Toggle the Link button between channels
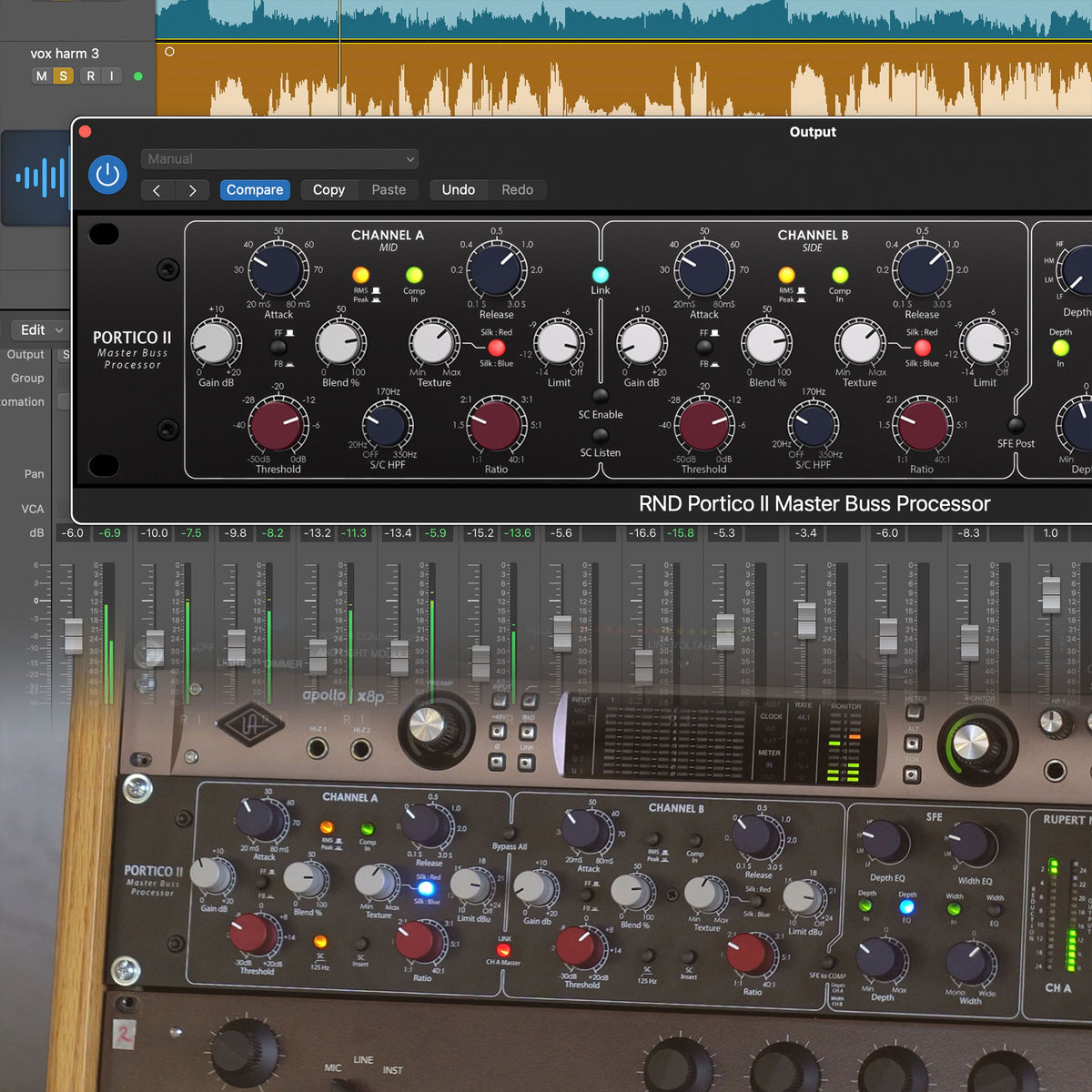The image size is (1092, 1092). tap(601, 275)
